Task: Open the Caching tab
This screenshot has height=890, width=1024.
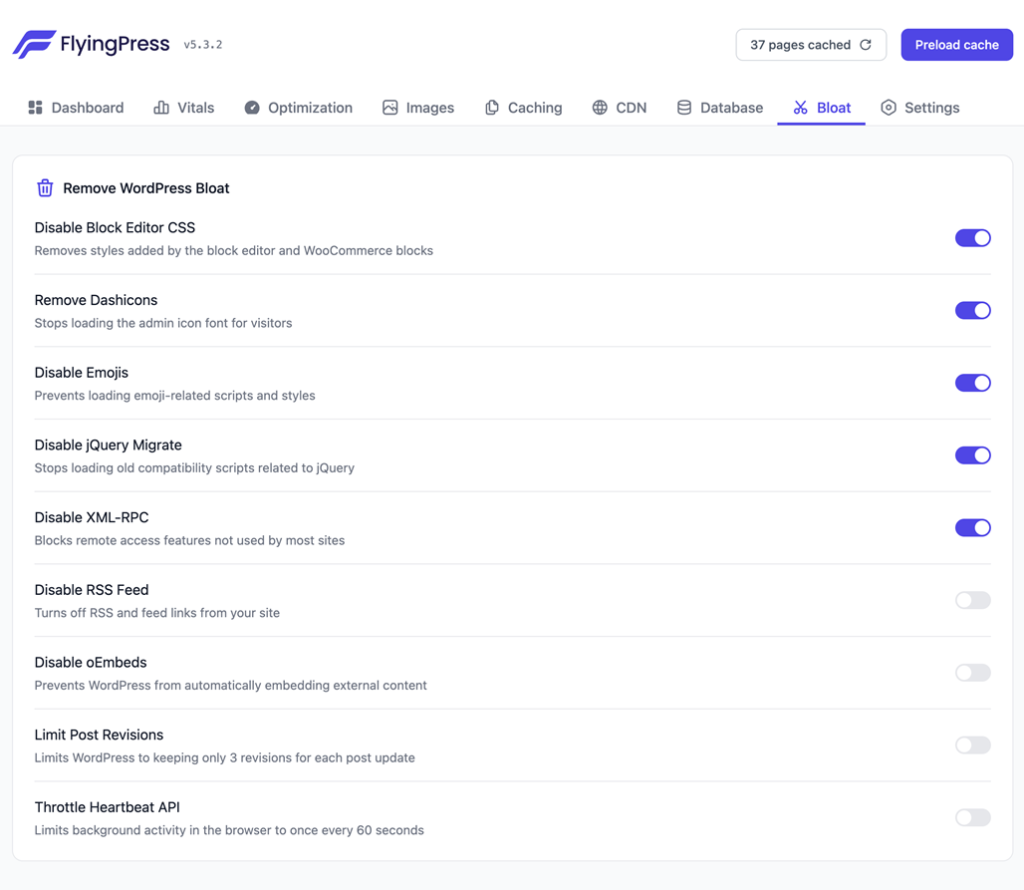Action: [523, 108]
